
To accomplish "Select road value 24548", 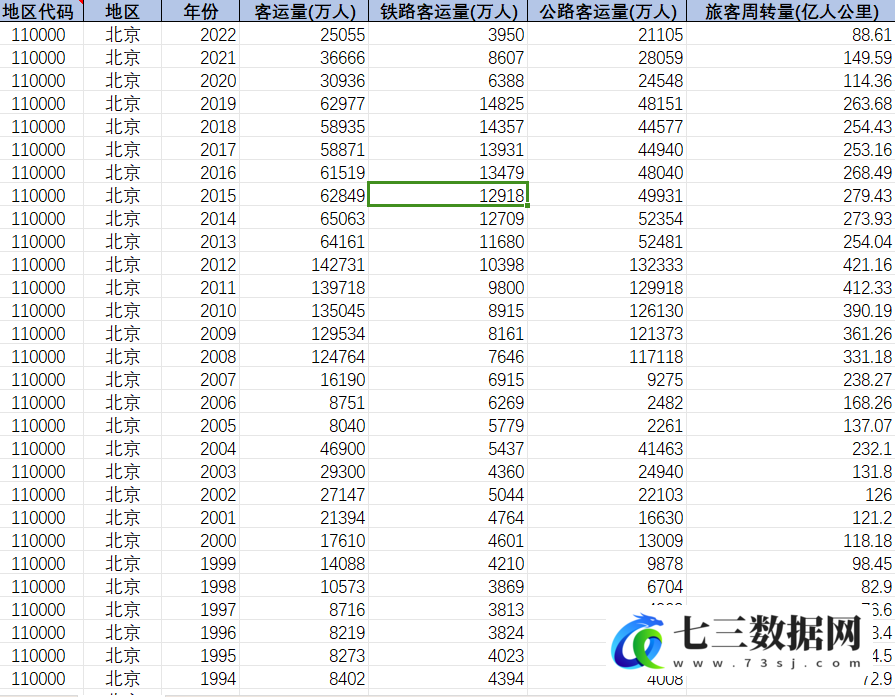I will tap(607, 80).
